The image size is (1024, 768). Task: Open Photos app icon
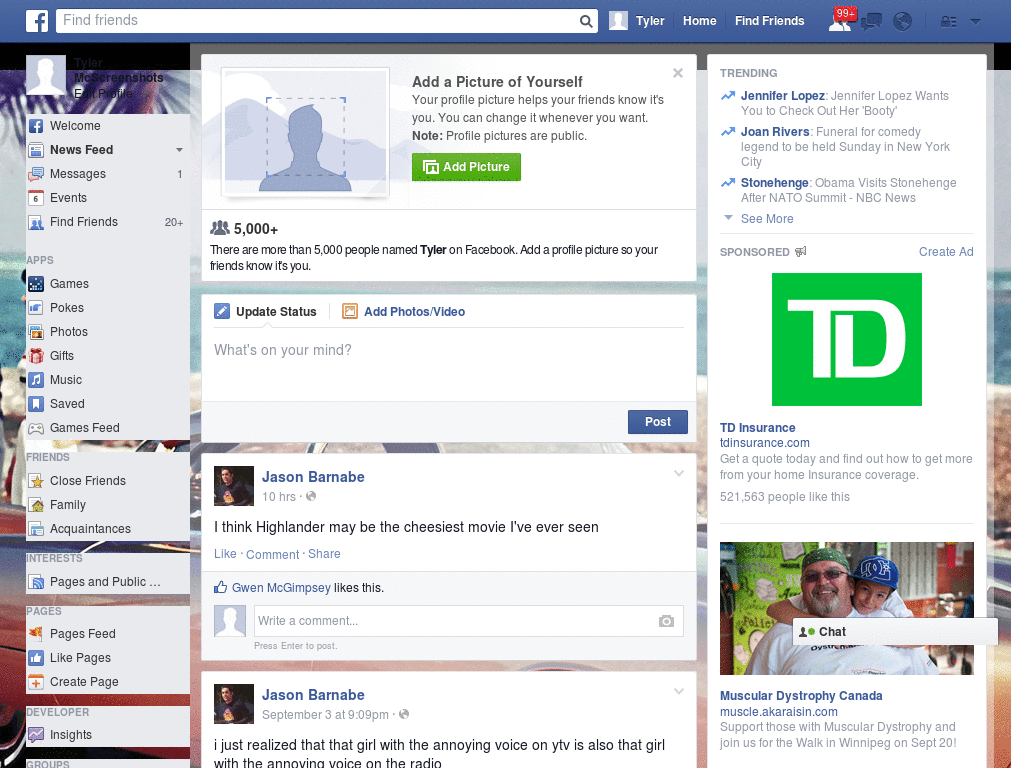click(x=36, y=332)
